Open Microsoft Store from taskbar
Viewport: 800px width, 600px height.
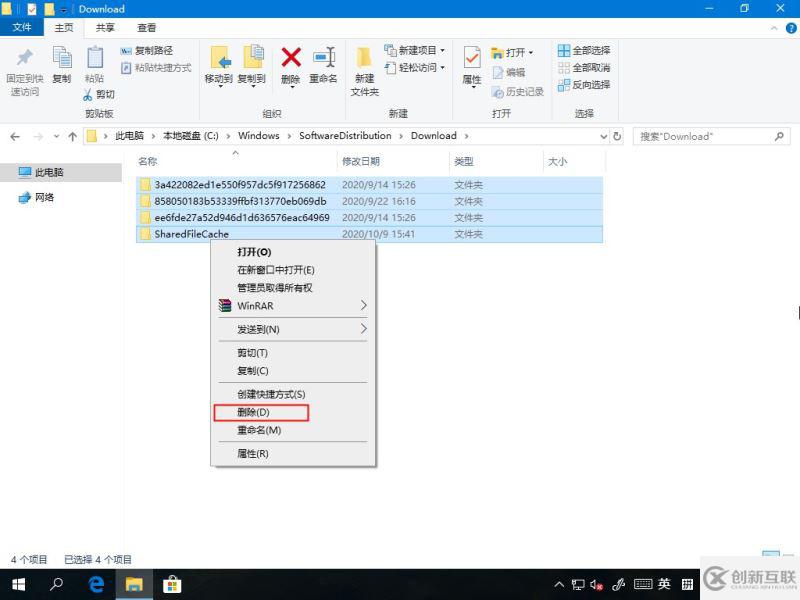coord(172,584)
